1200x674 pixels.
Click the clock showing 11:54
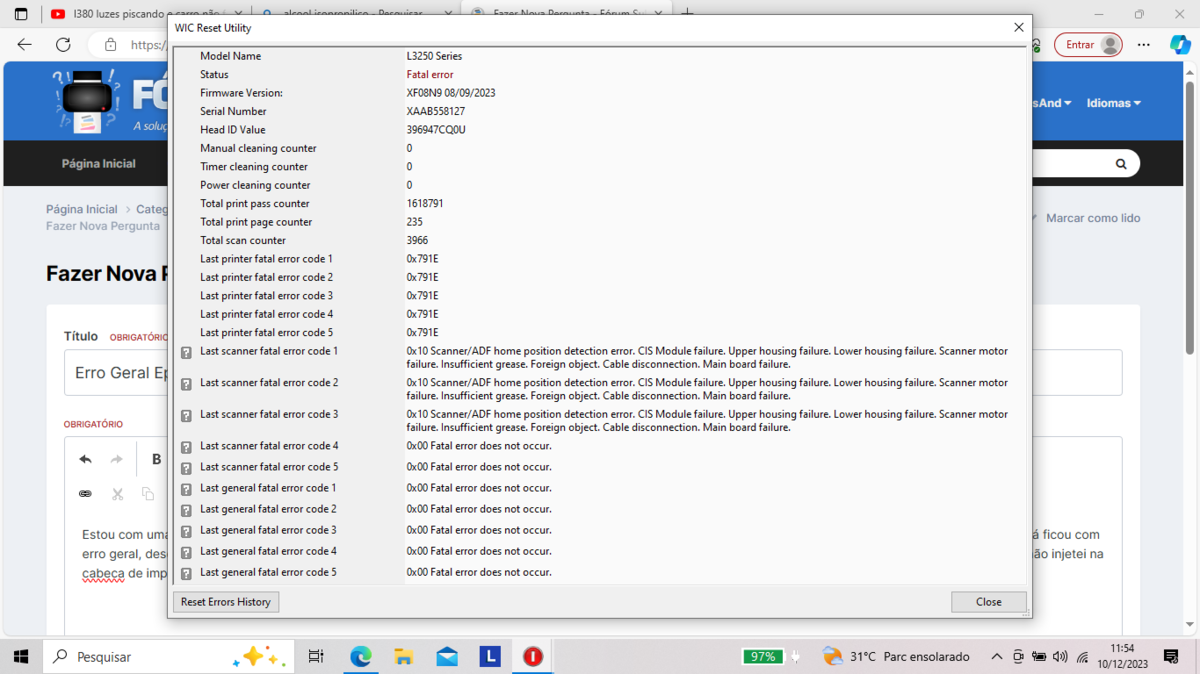tap(1122, 648)
